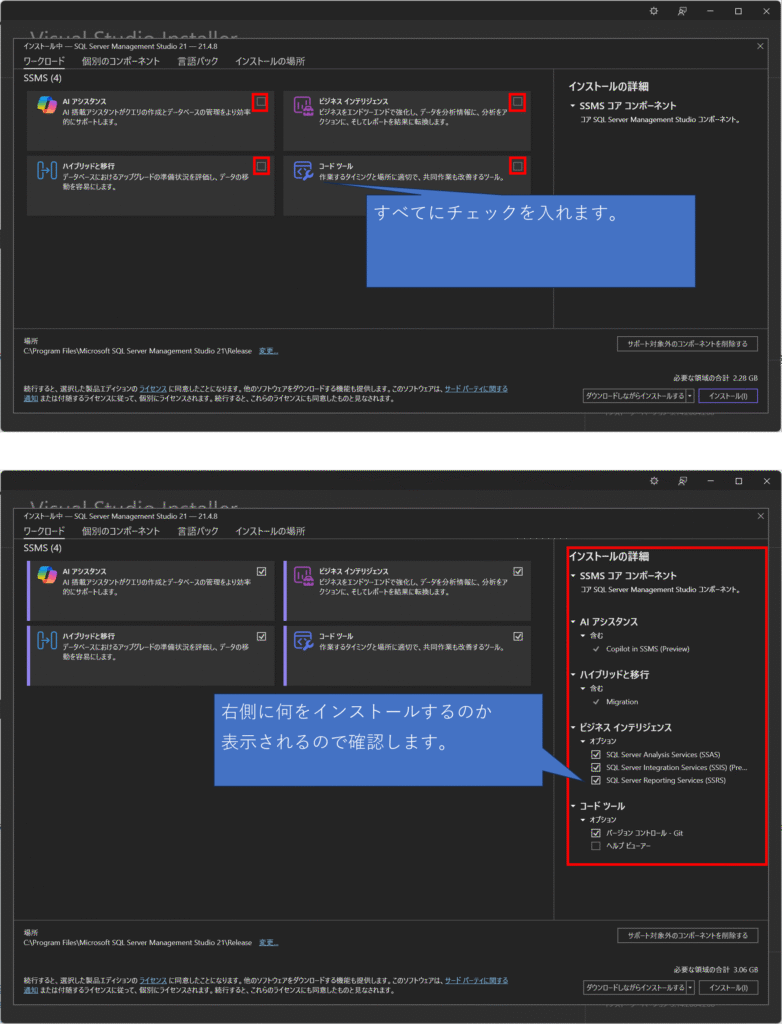
Task: Collapse オプション node under ビジネス インテリジェンス details
Action: point(583,741)
